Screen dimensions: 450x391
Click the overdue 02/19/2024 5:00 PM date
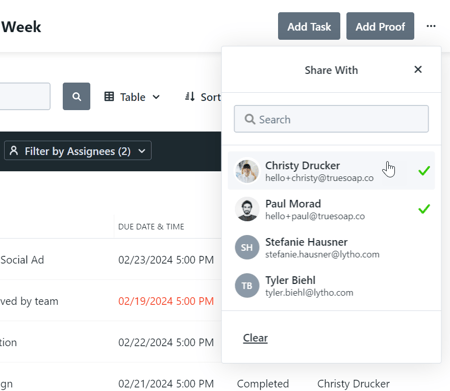(x=166, y=301)
